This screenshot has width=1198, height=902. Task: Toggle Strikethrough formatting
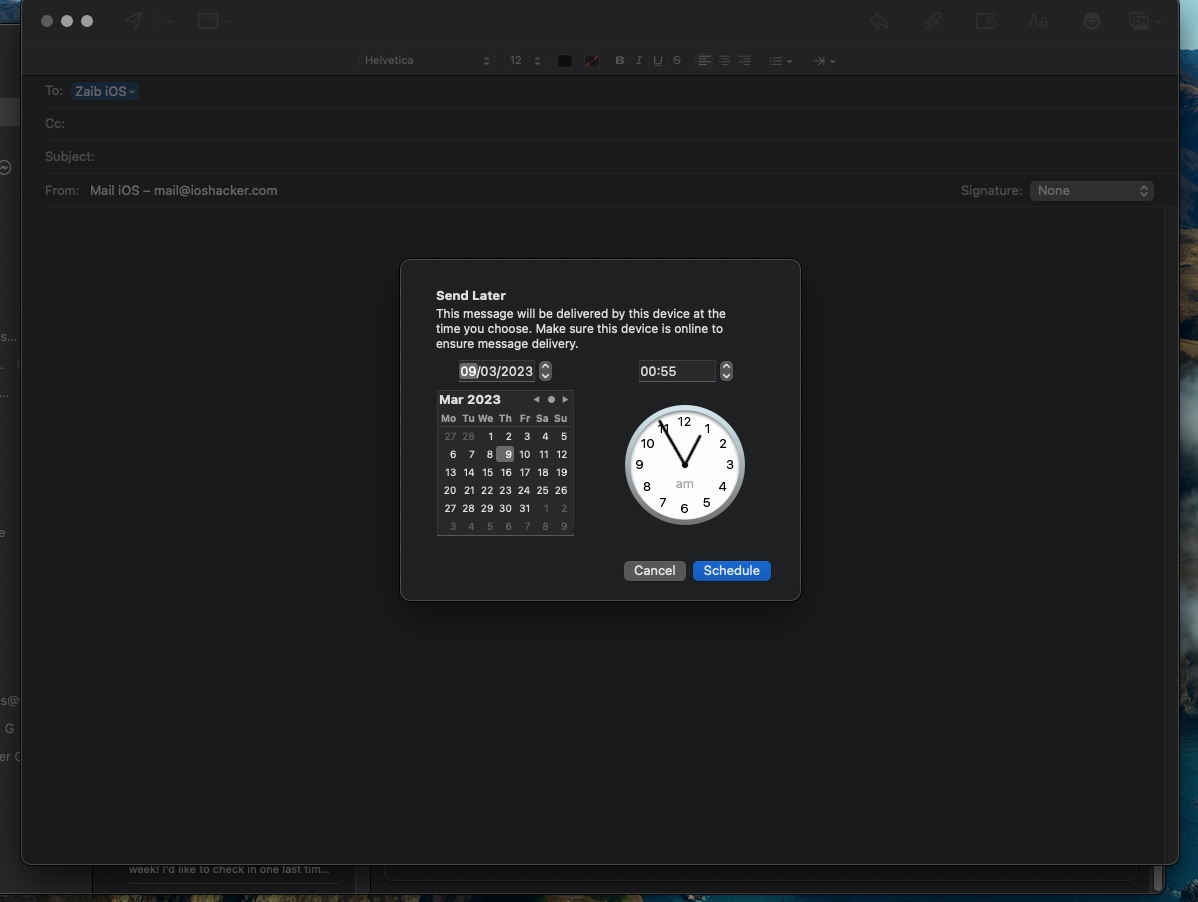click(x=677, y=60)
